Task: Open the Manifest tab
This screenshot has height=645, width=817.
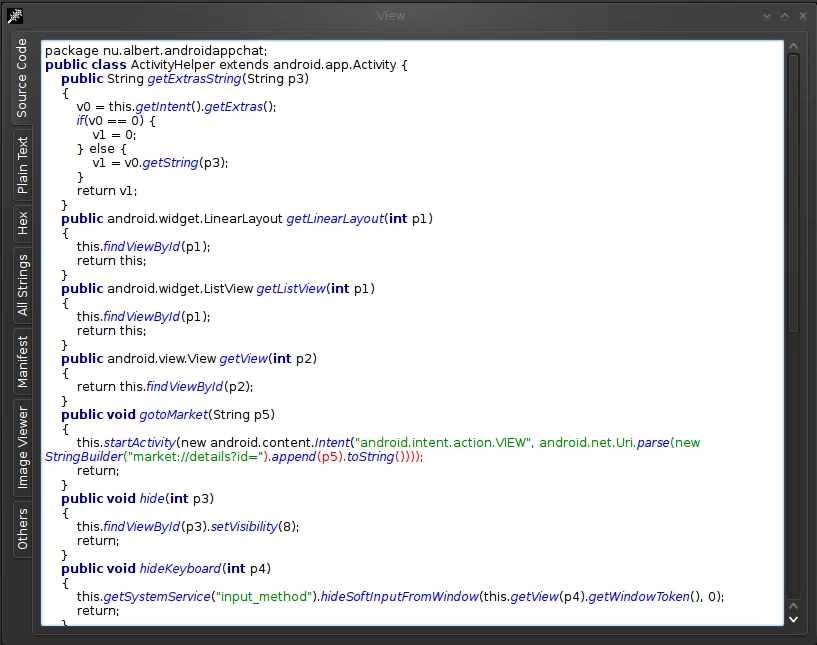Action: [x=21, y=362]
